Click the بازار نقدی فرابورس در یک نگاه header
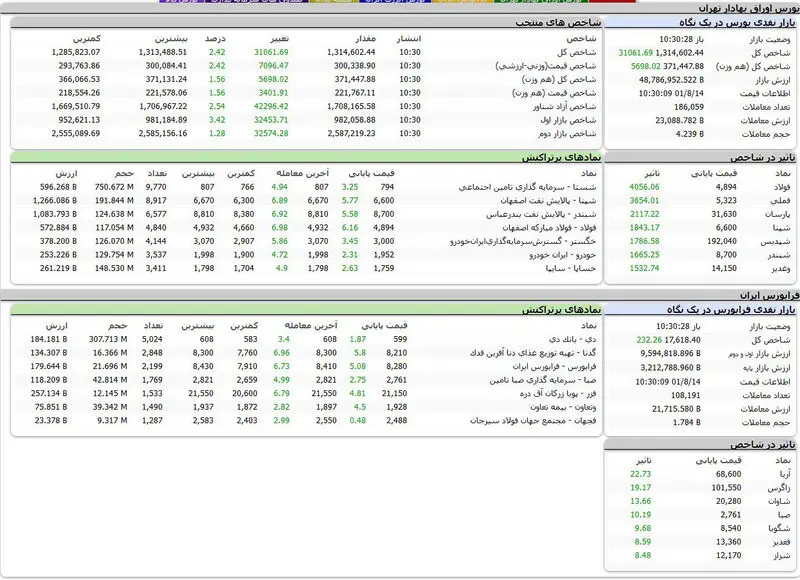The width and height of the screenshot is (800, 580). [x=731, y=310]
